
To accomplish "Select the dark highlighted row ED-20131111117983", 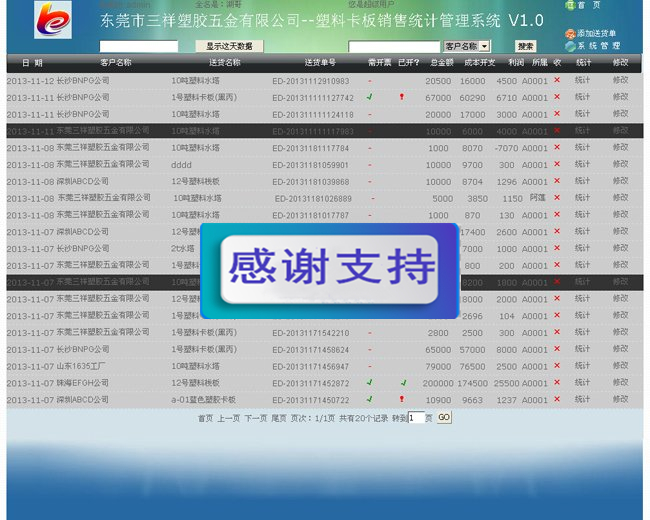I will (325, 131).
